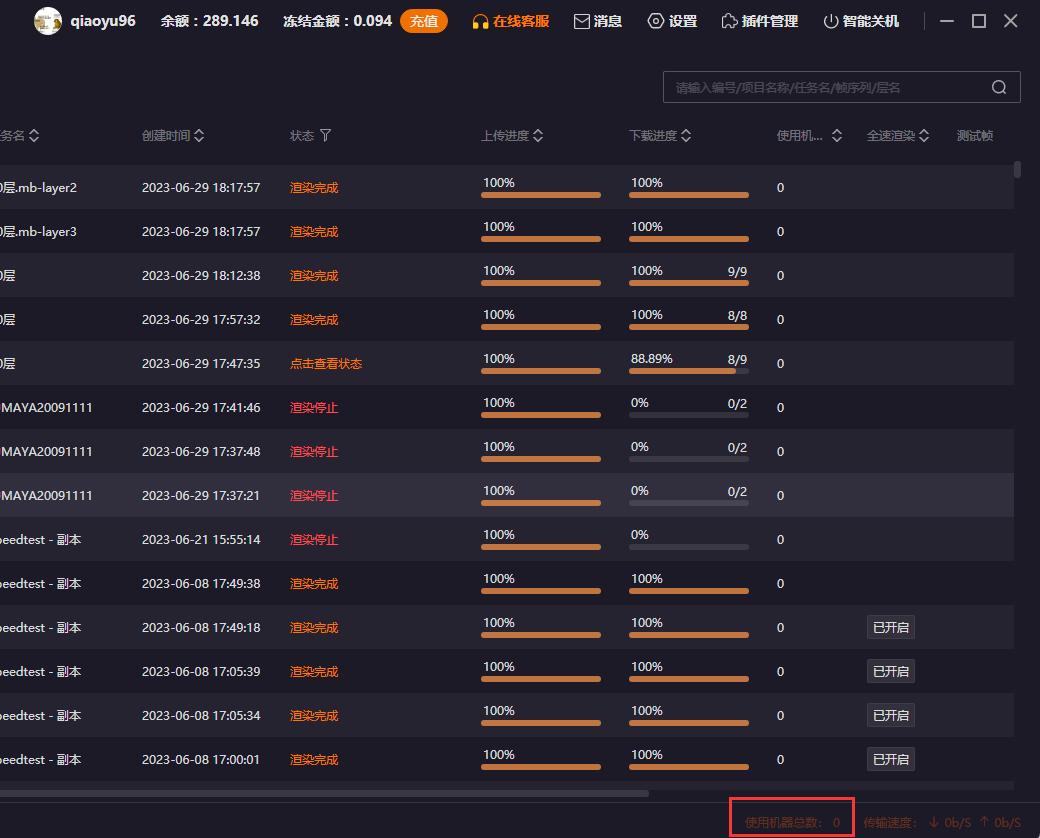
Task: Click the qiaoyu96 user avatar
Action: pyautogui.click(x=48, y=20)
